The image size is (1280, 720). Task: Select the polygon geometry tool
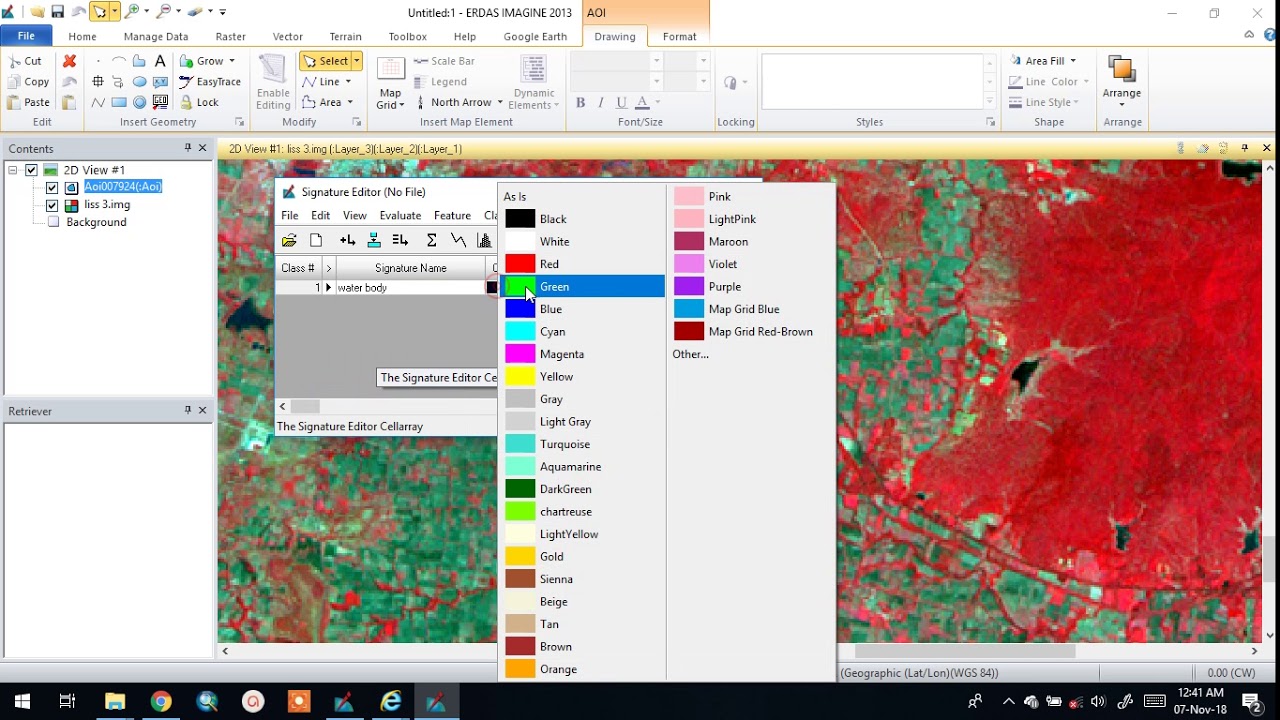[139, 61]
